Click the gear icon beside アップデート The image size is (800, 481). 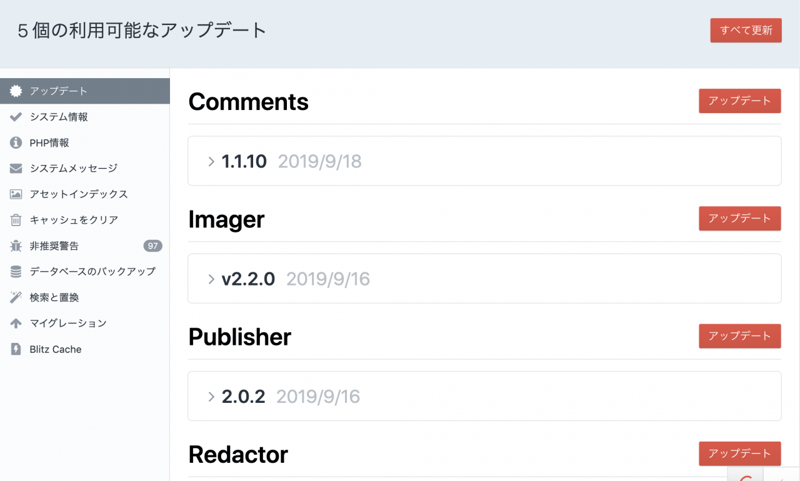(x=16, y=91)
